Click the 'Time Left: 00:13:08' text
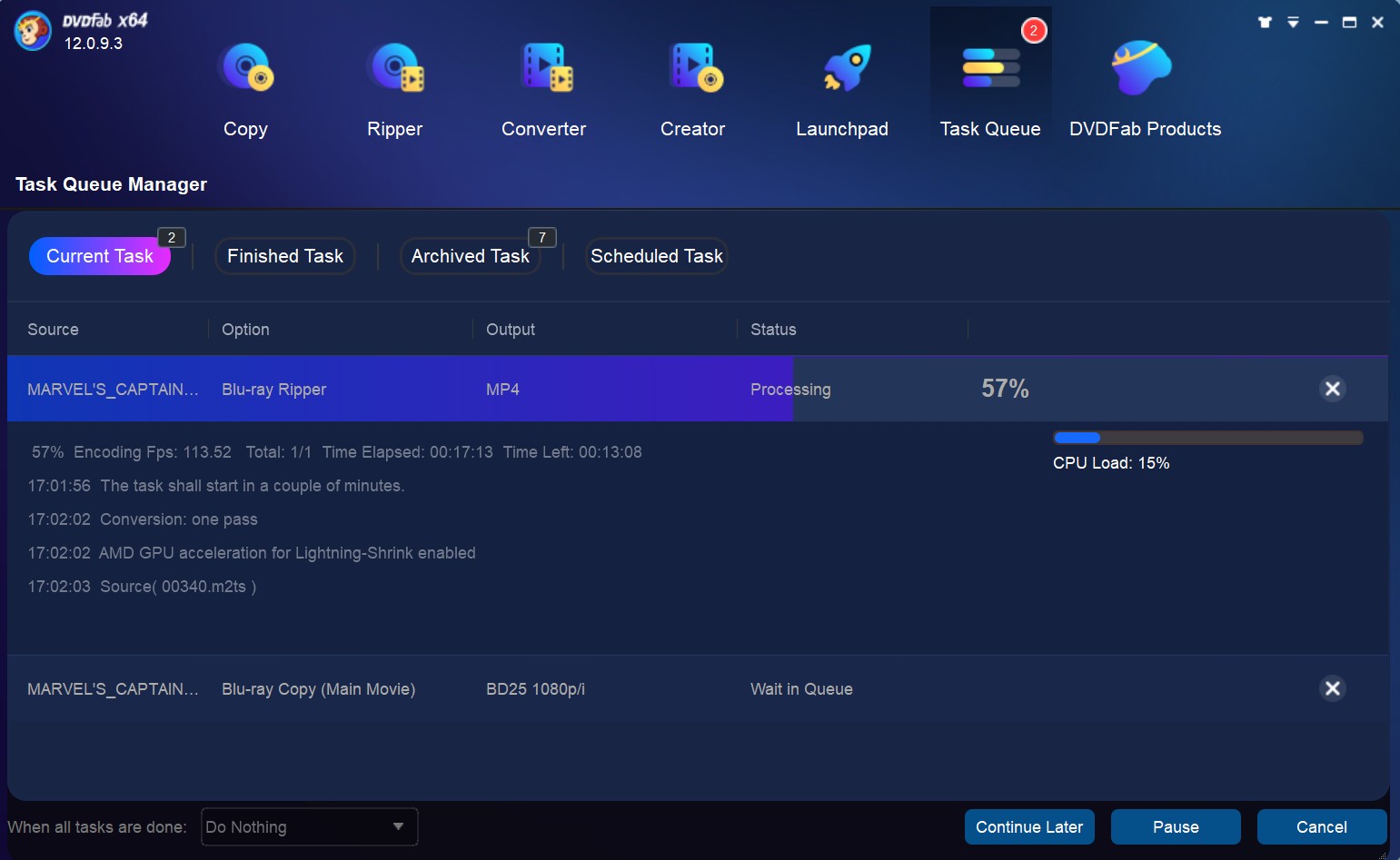 tap(572, 452)
